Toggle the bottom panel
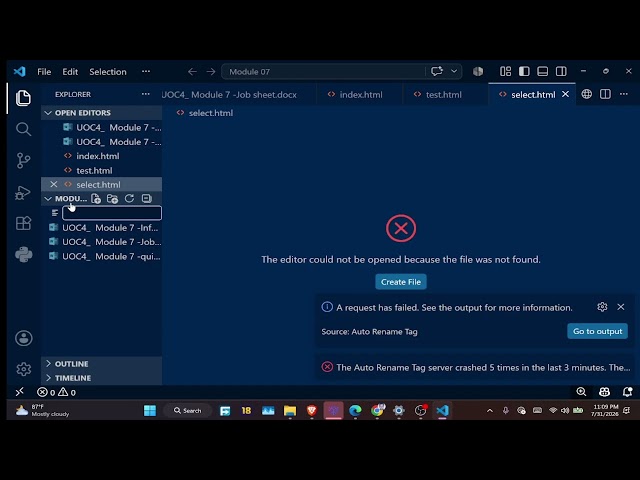The image size is (640, 480). coord(542,71)
